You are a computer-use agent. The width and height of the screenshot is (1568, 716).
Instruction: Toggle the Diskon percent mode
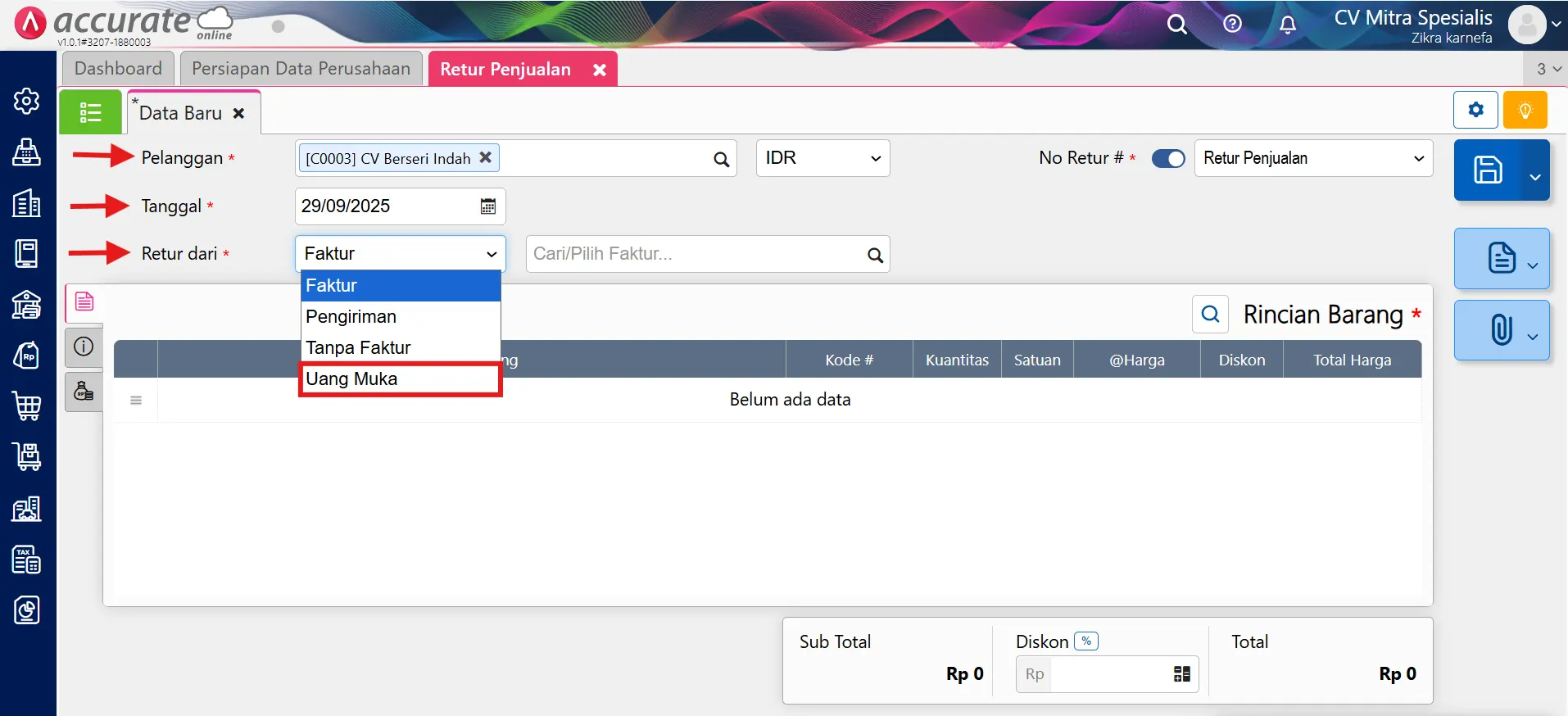(x=1086, y=641)
